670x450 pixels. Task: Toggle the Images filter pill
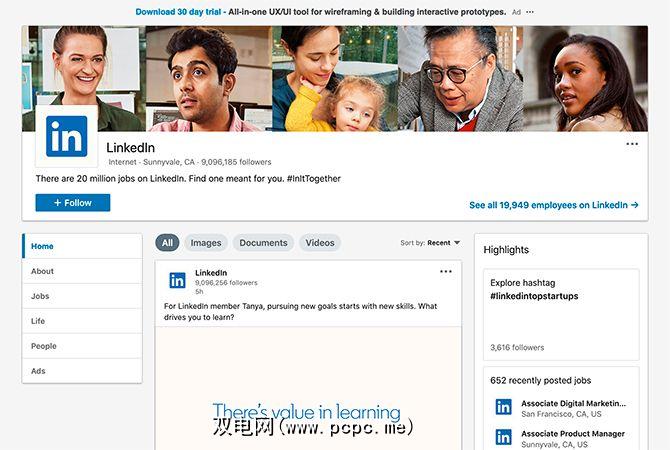(206, 243)
